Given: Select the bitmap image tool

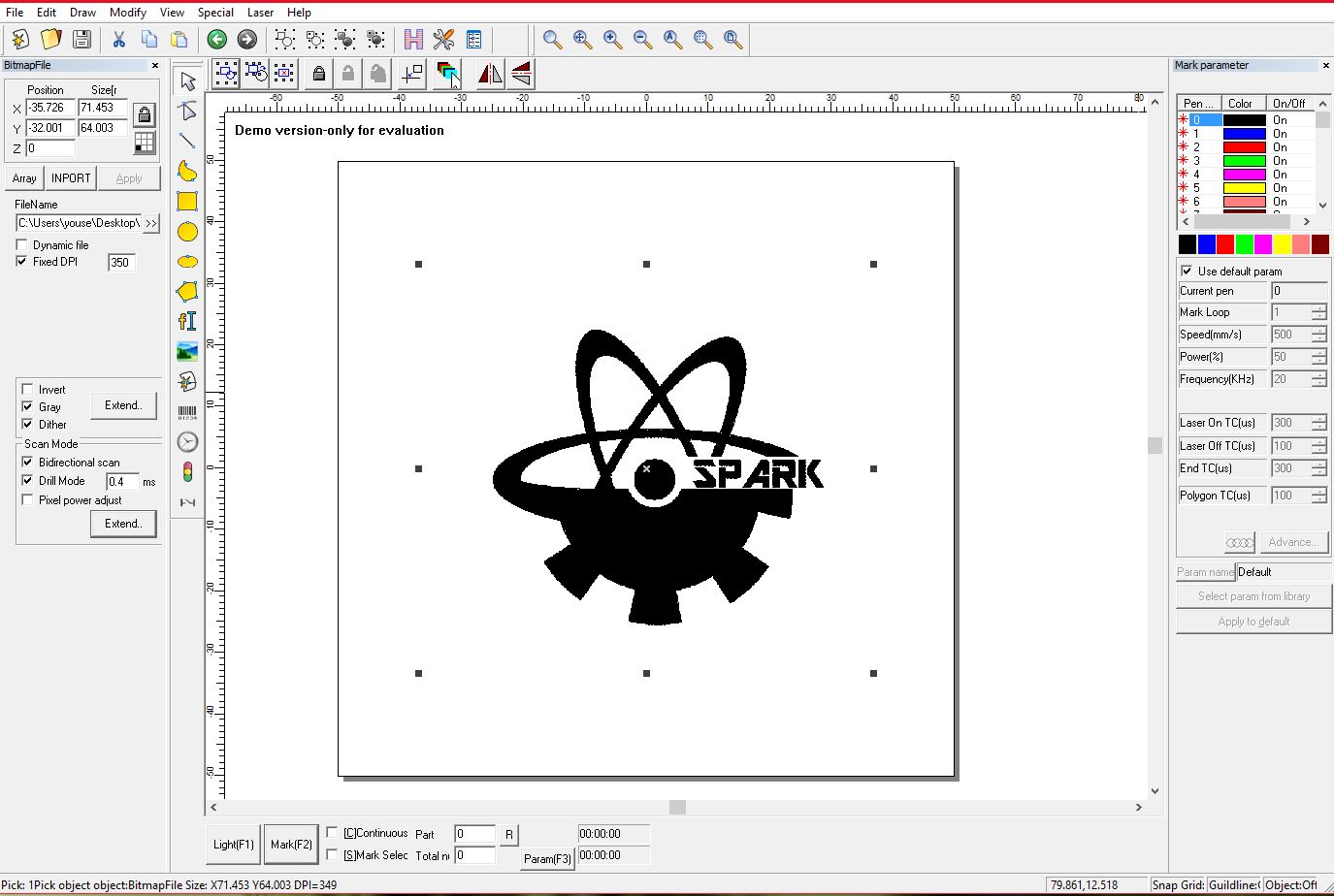Looking at the screenshot, I should [187, 351].
